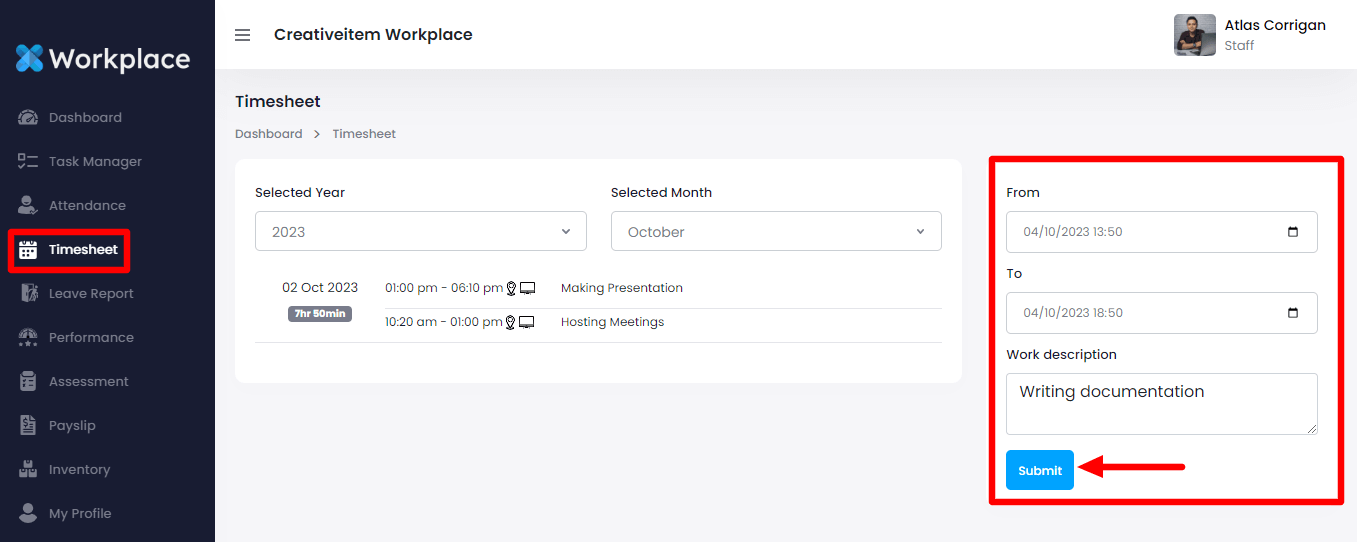Open the From date calendar picker
Viewport: 1357px width, 542px height.
pos(1293,232)
